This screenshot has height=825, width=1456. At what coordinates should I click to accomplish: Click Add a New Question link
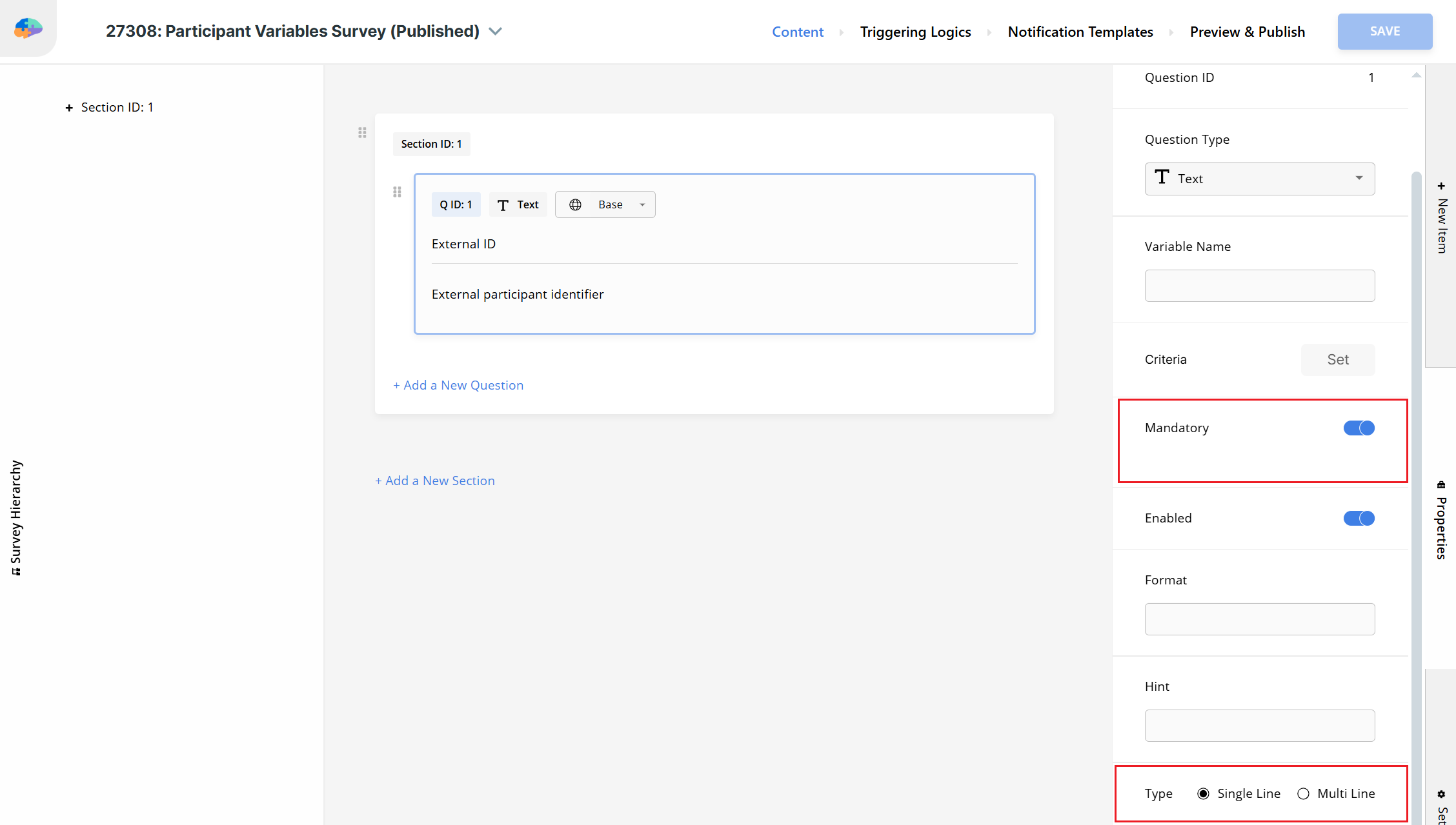pyautogui.click(x=458, y=385)
